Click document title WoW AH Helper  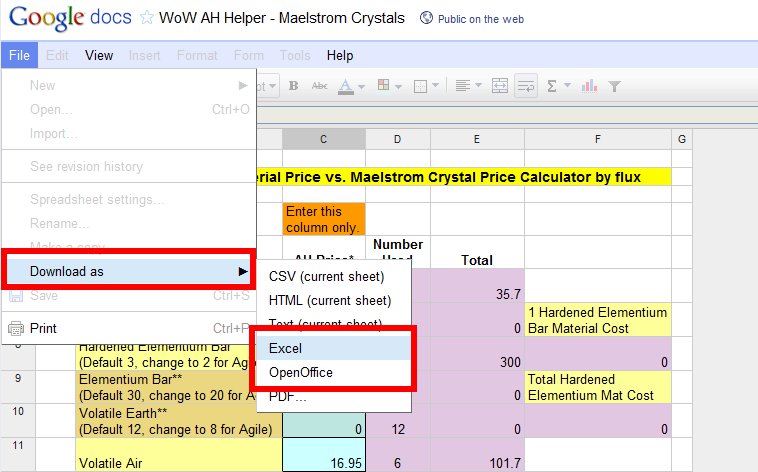(282, 18)
